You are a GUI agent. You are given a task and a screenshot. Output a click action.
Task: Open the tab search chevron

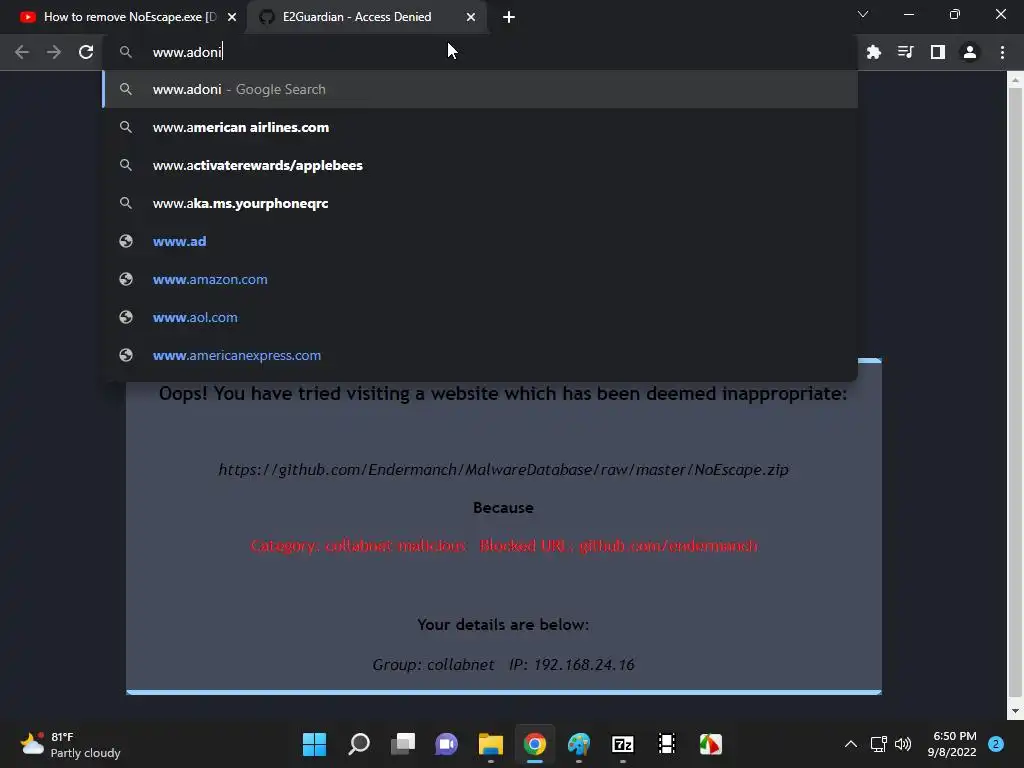[x=863, y=14]
